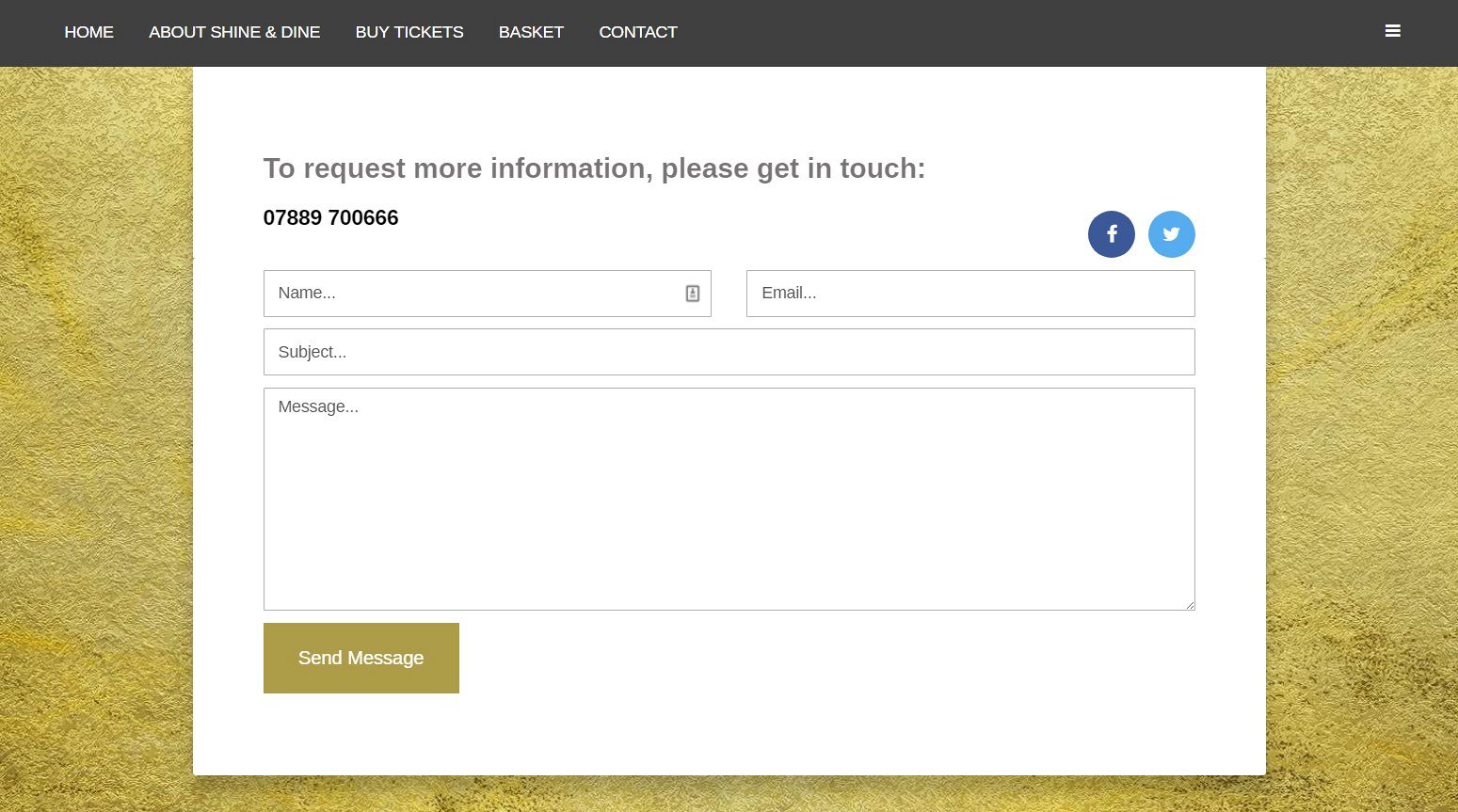Open the hamburger menu icon
Screen dimensions: 1458x812
tap(1392, 31)
